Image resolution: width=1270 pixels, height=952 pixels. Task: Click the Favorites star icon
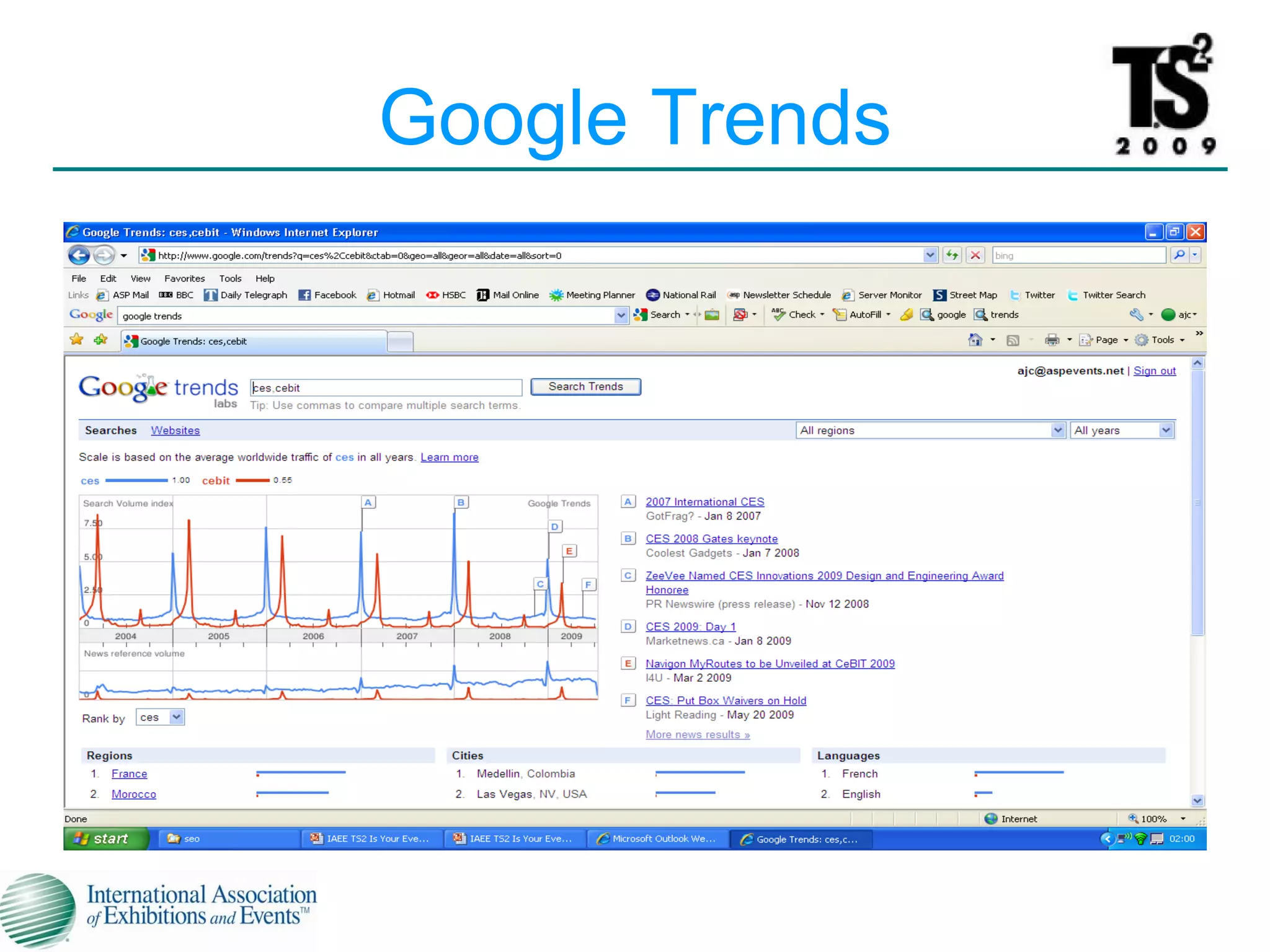point(76,340)
